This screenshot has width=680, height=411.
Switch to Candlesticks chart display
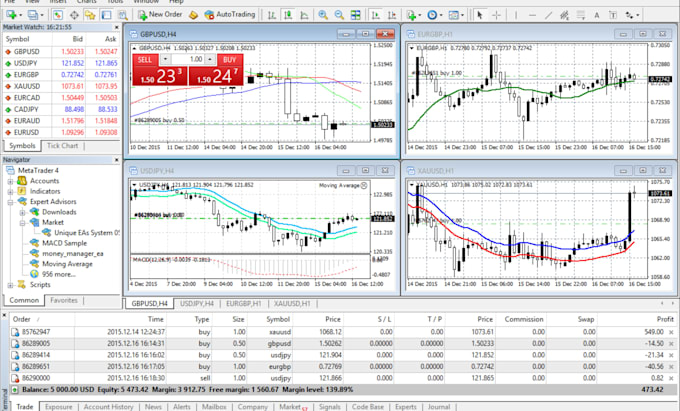point(288,15)
